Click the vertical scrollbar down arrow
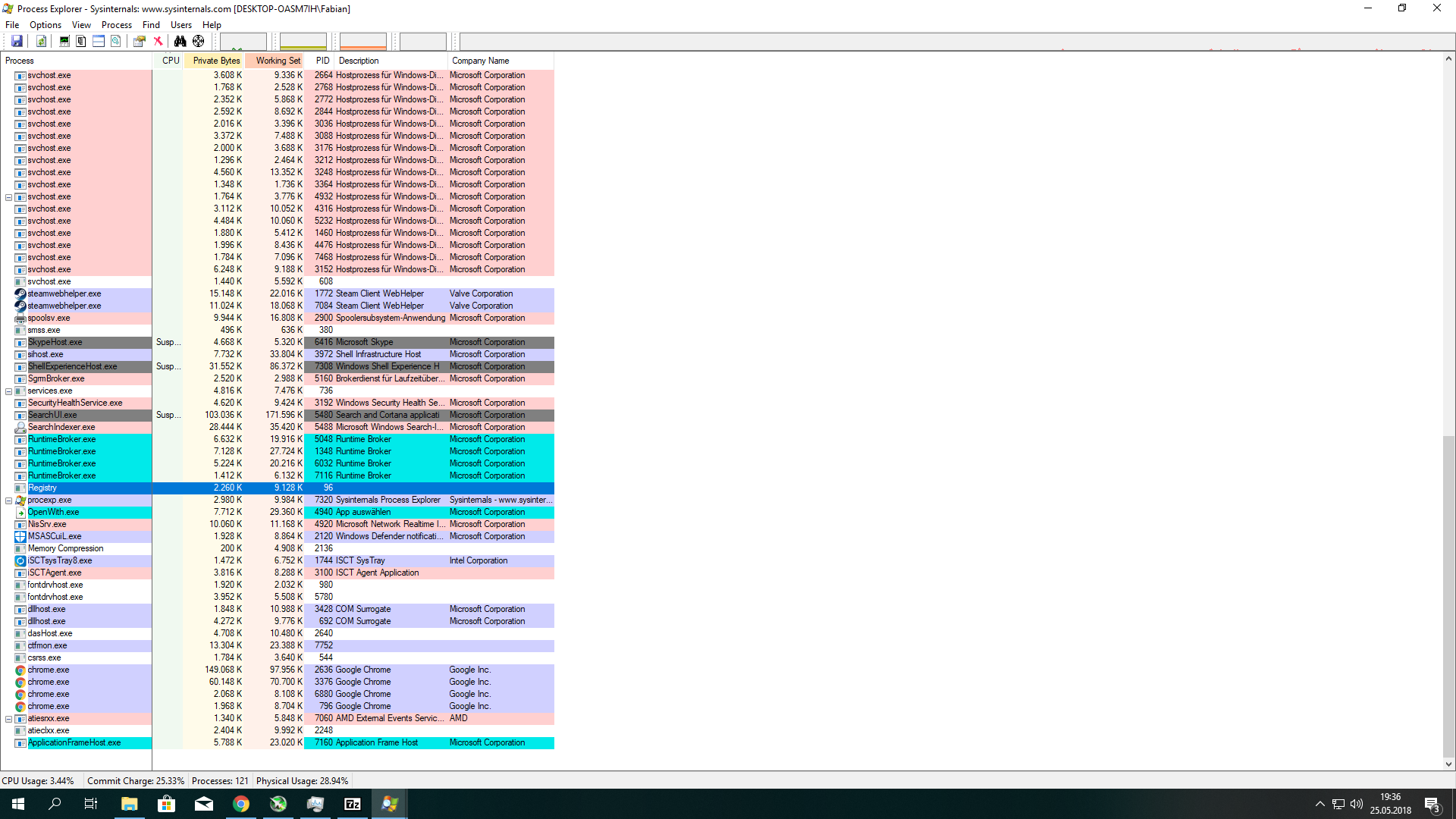The height and width of the screenshot is (819, 1456). pyautogui.click(x=1448, y=764)
